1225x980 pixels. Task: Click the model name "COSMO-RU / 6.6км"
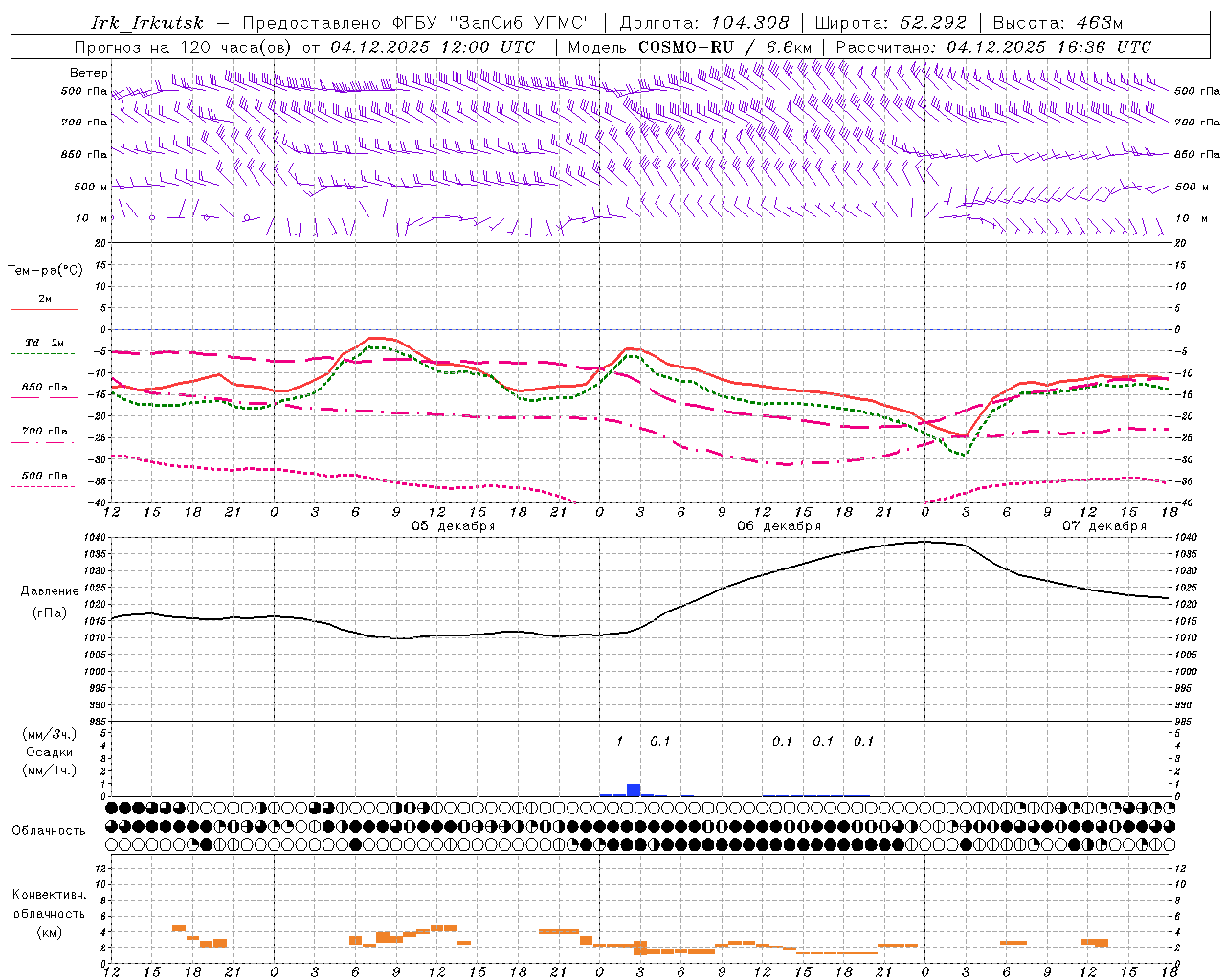pos(725,47)
